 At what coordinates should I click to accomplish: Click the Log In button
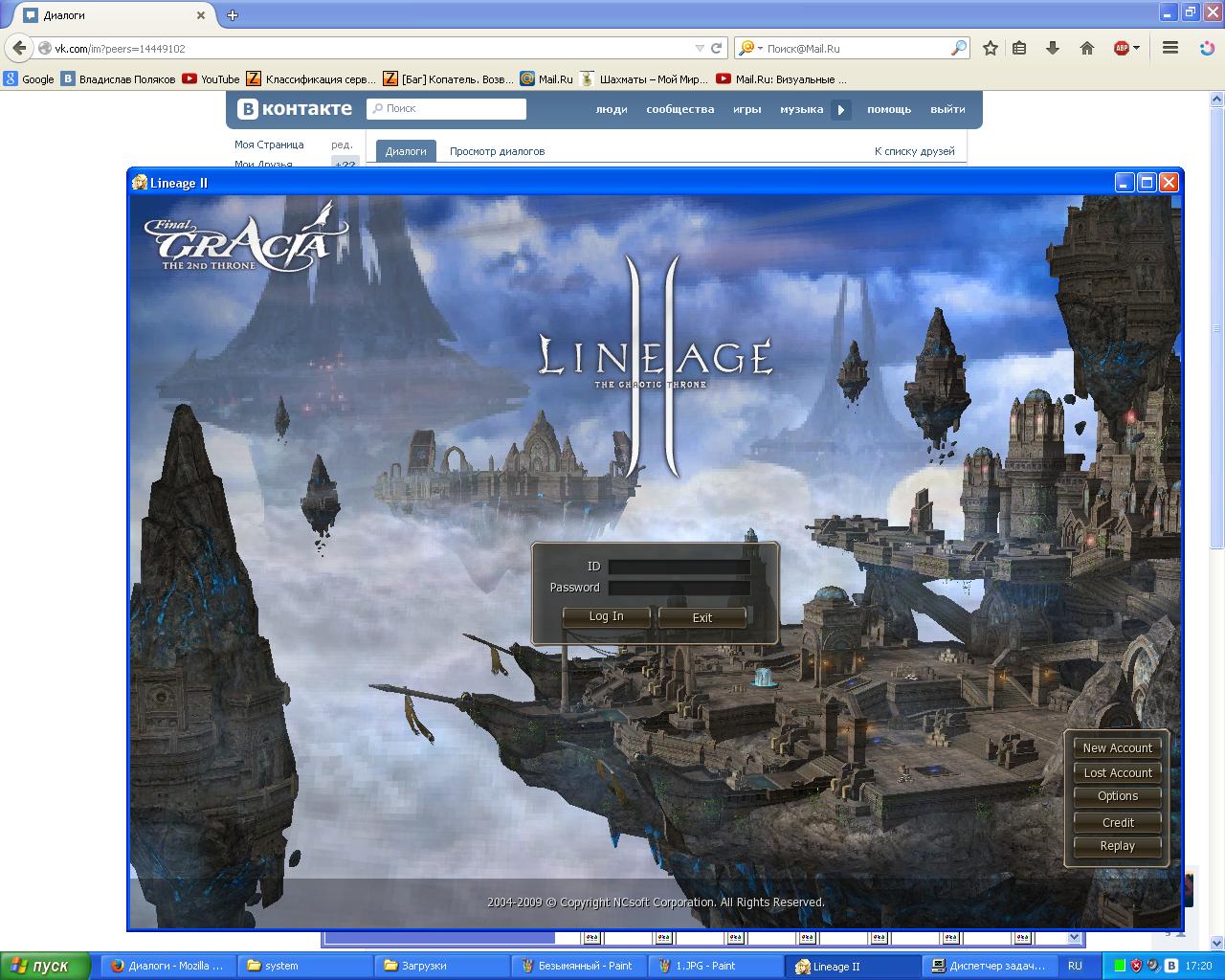pos(606,617)
